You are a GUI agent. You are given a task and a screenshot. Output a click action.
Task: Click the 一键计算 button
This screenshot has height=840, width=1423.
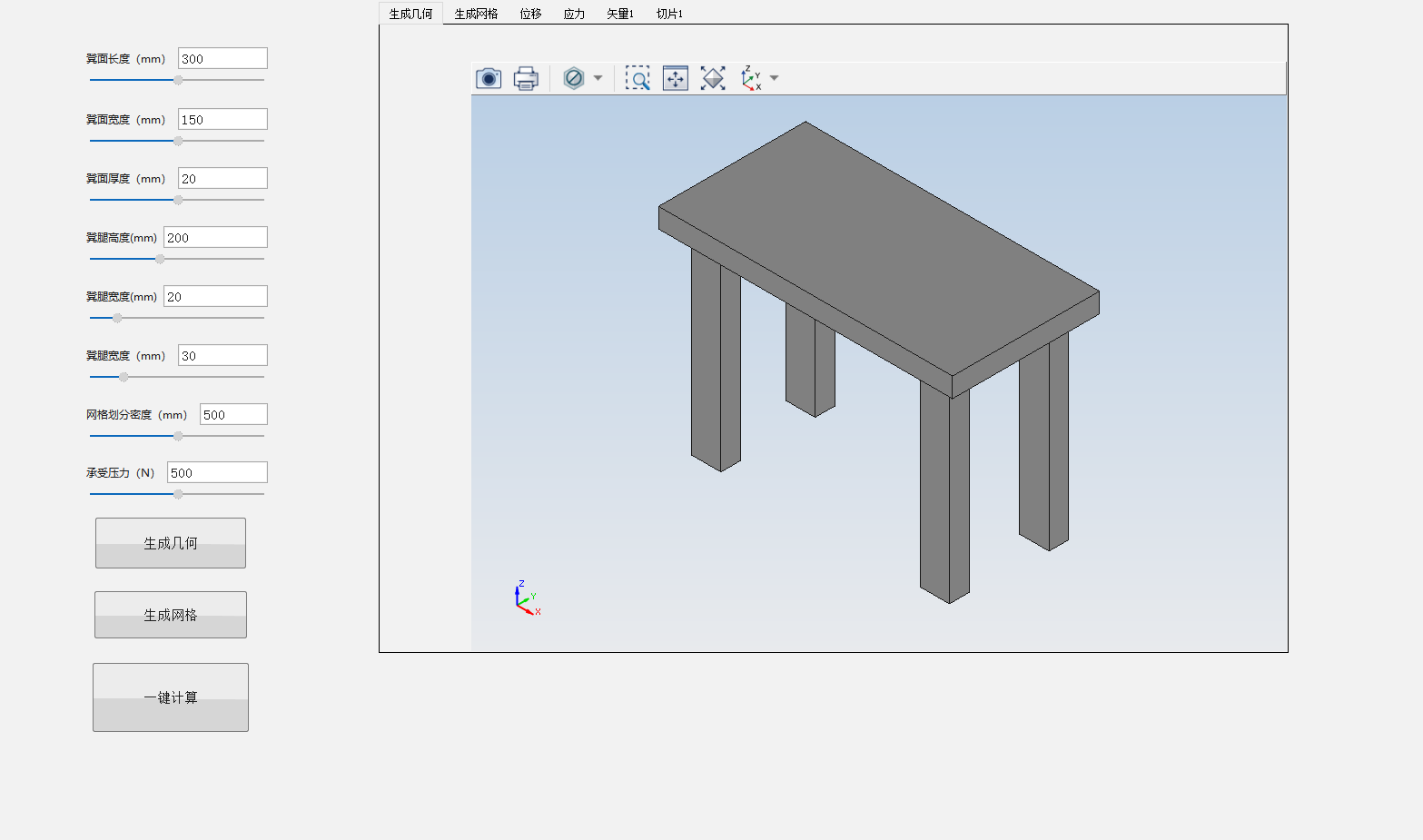point(171,697)
